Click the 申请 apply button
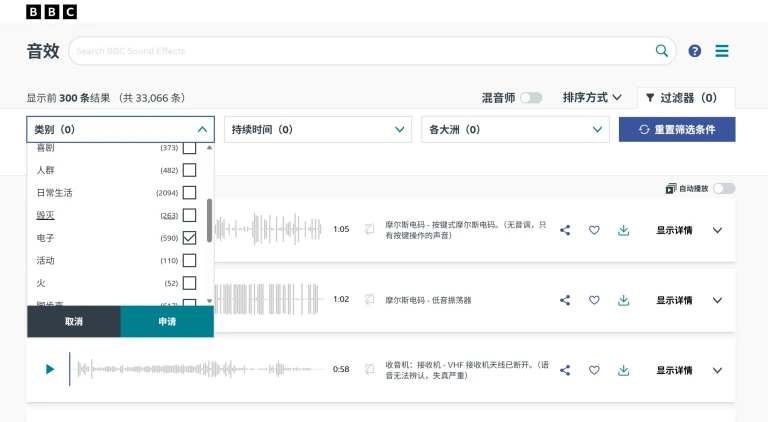Screen dimensions: 768x422 (x=167, y=322)
